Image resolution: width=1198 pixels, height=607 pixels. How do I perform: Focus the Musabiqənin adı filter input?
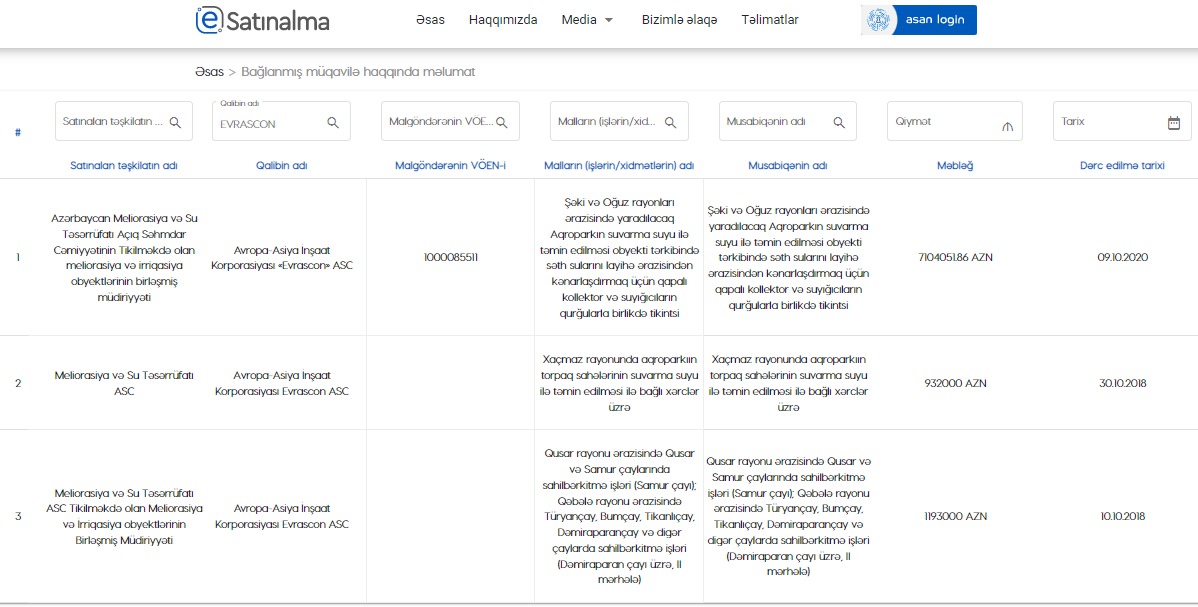788,122
